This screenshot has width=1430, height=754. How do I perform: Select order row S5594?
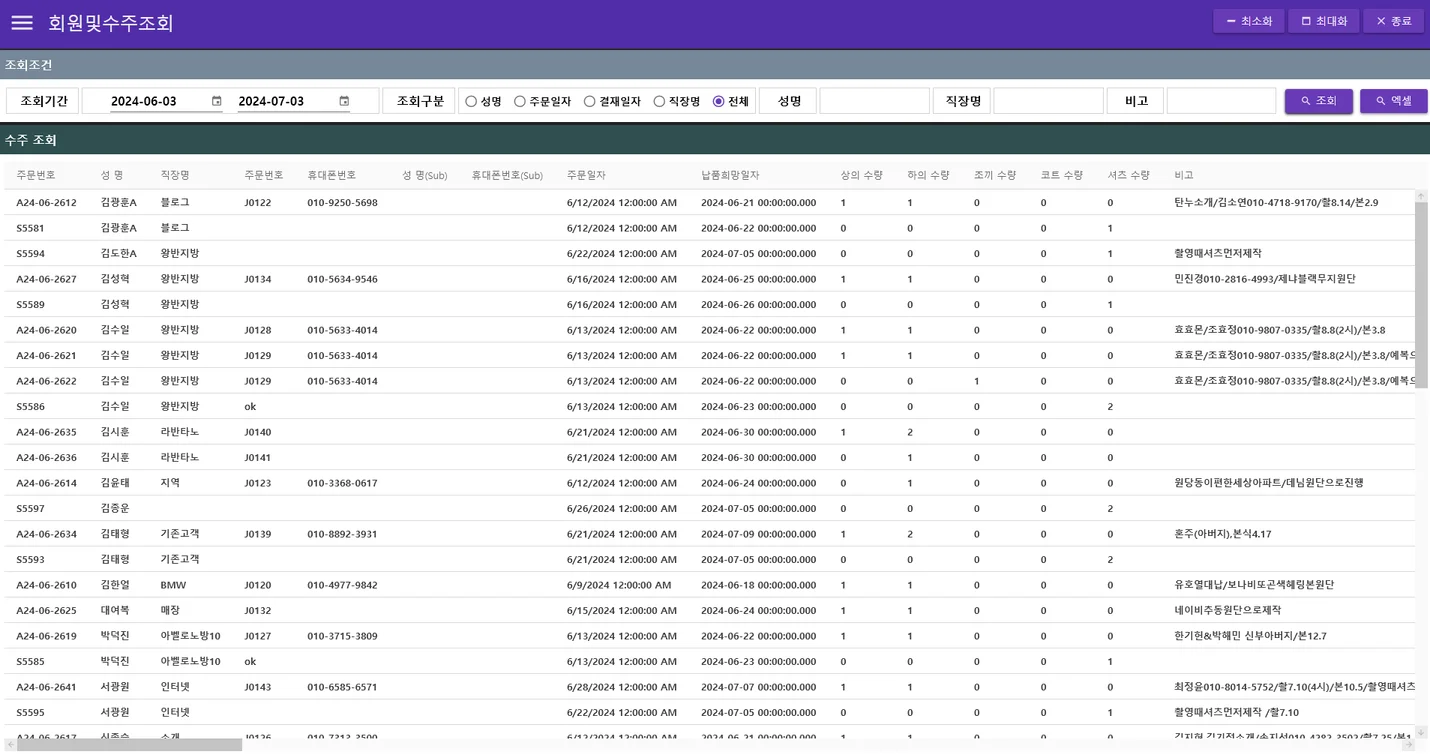[709, 253]
